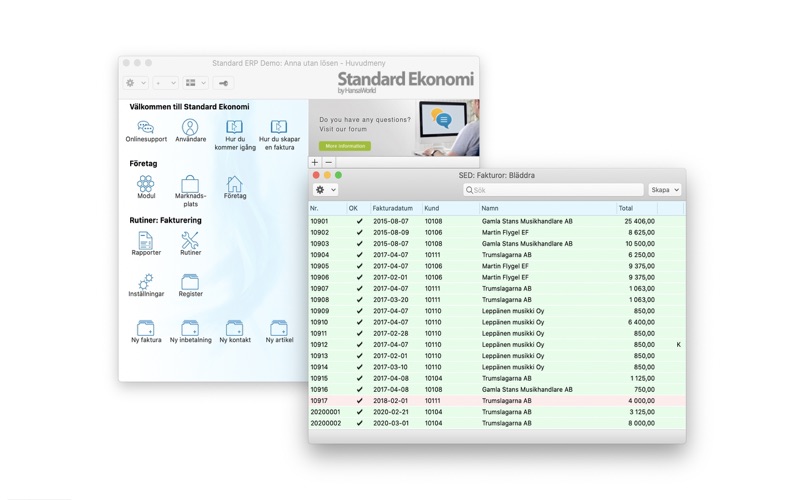Open gear menu in Huvudmeny toolbar
Screen dimensions: 800x500
tap(136, 83)
